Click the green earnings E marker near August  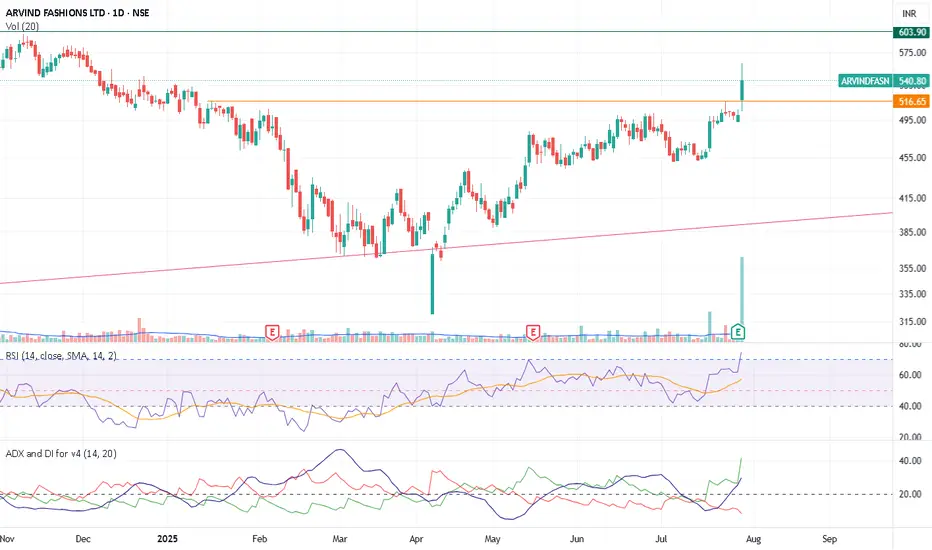[x=738, y=332]
